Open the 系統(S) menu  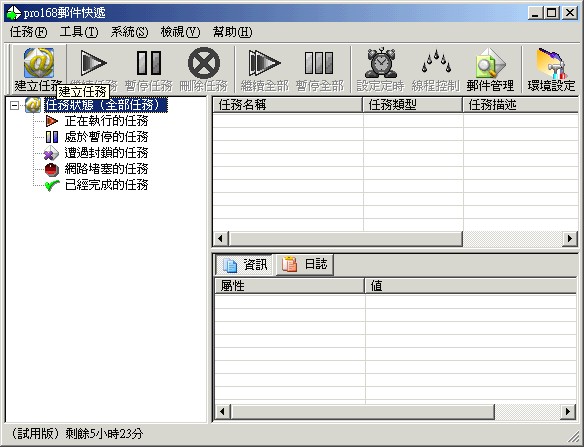129,32
